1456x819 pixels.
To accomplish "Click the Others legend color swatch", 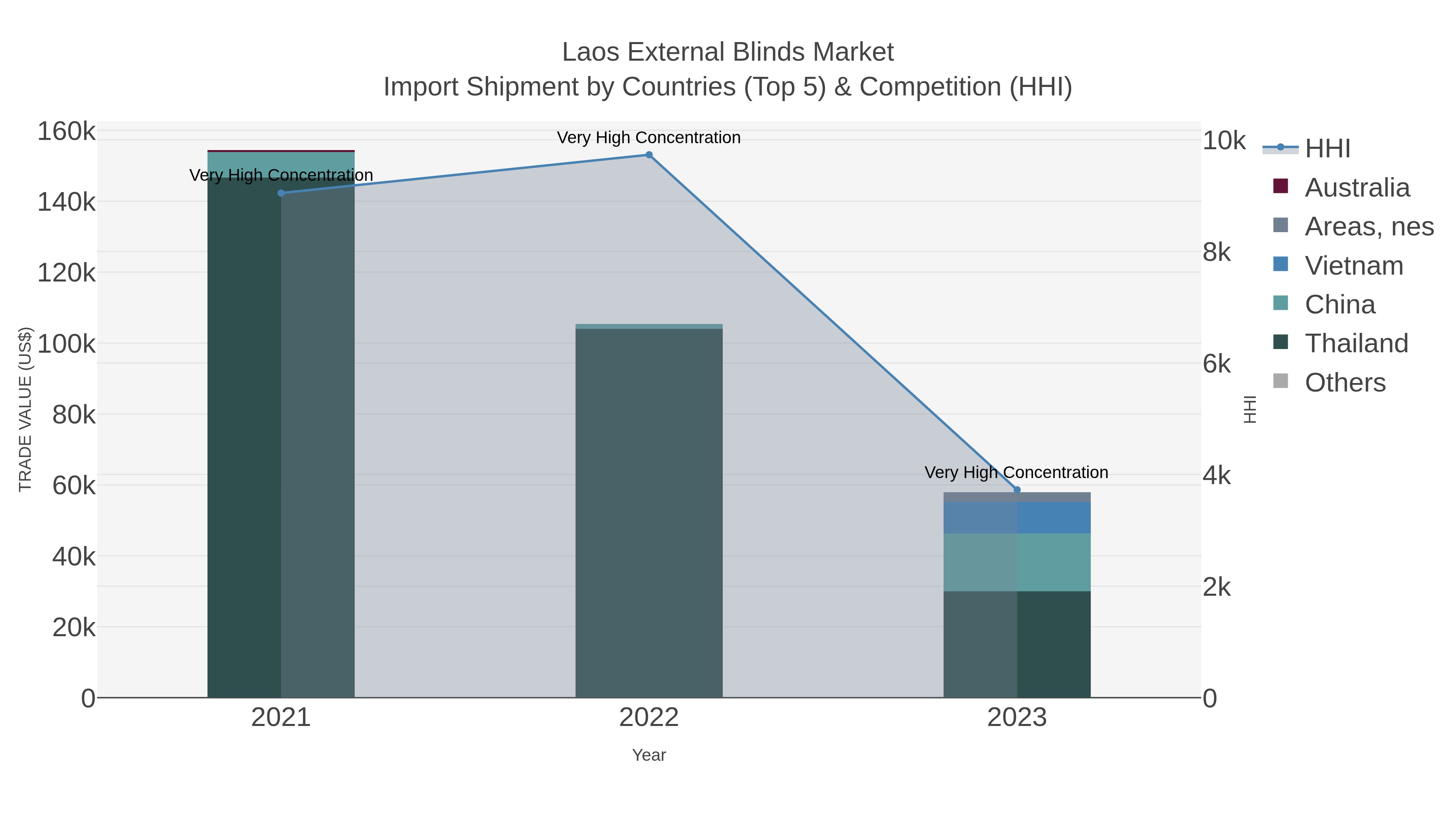I will tap(1280, 381).
